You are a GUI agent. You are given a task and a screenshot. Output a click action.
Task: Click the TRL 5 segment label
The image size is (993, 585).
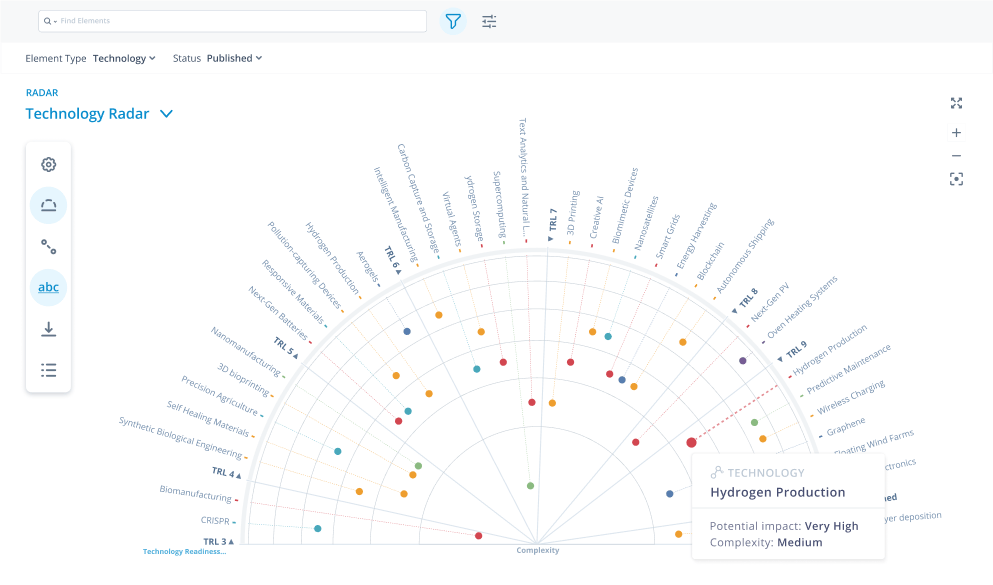pos(284,347)
